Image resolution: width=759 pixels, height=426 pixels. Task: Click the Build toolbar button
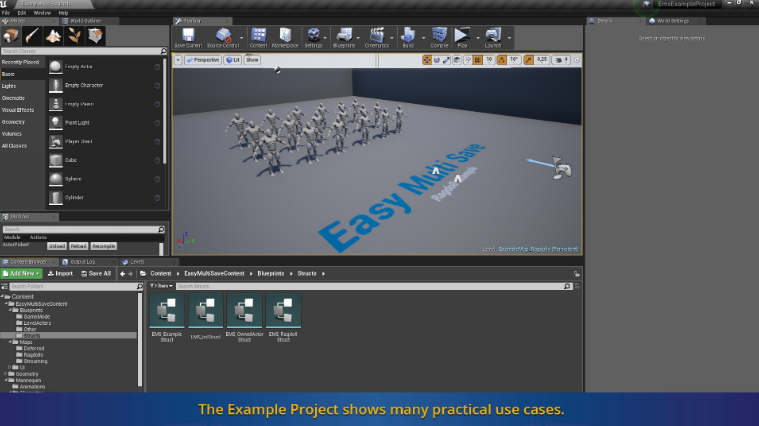(x=408, y=38)
